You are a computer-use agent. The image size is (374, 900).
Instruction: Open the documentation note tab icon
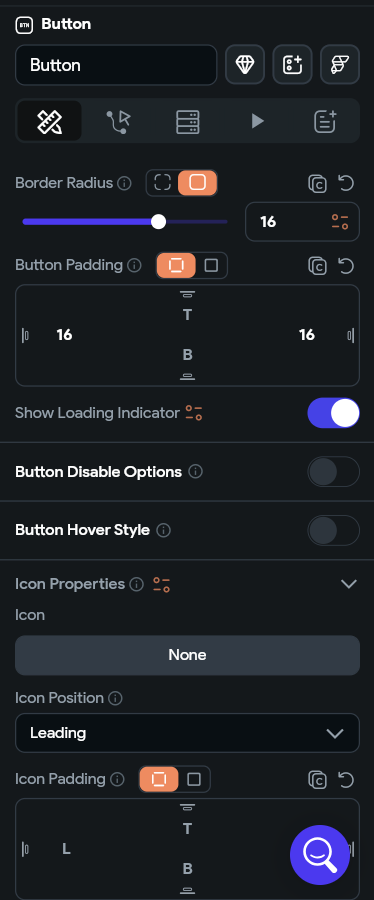coord(325,121)
